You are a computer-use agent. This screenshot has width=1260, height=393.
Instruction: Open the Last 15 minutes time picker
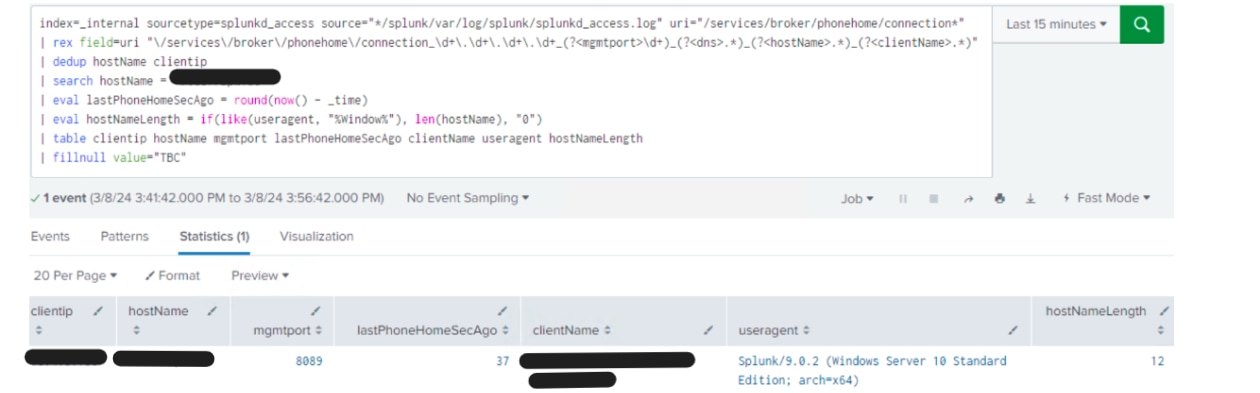[x=1057, y=24]
